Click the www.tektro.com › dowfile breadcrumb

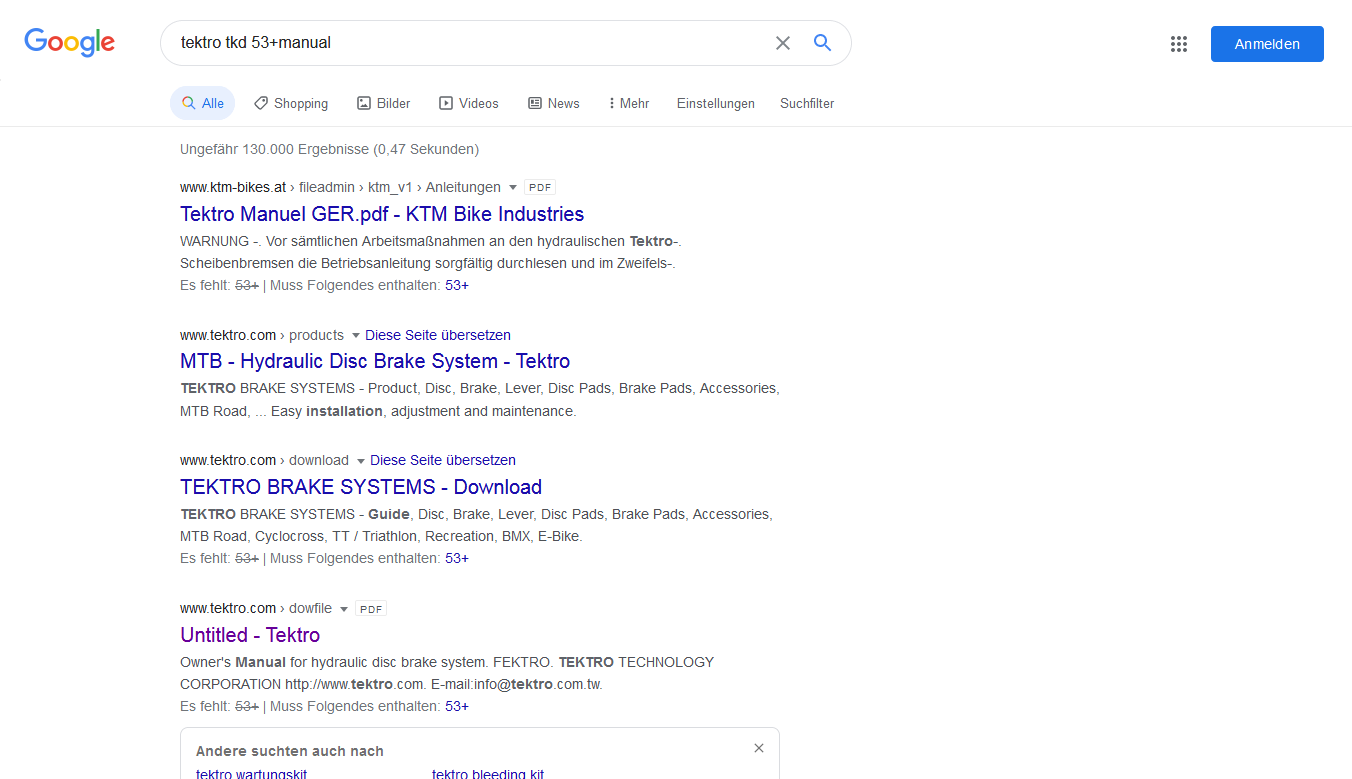256,608
